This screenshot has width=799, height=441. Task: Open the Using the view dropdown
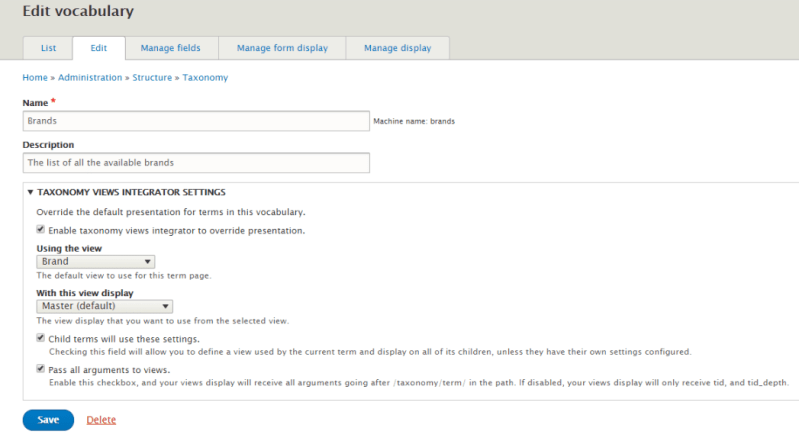click(96, 262)
